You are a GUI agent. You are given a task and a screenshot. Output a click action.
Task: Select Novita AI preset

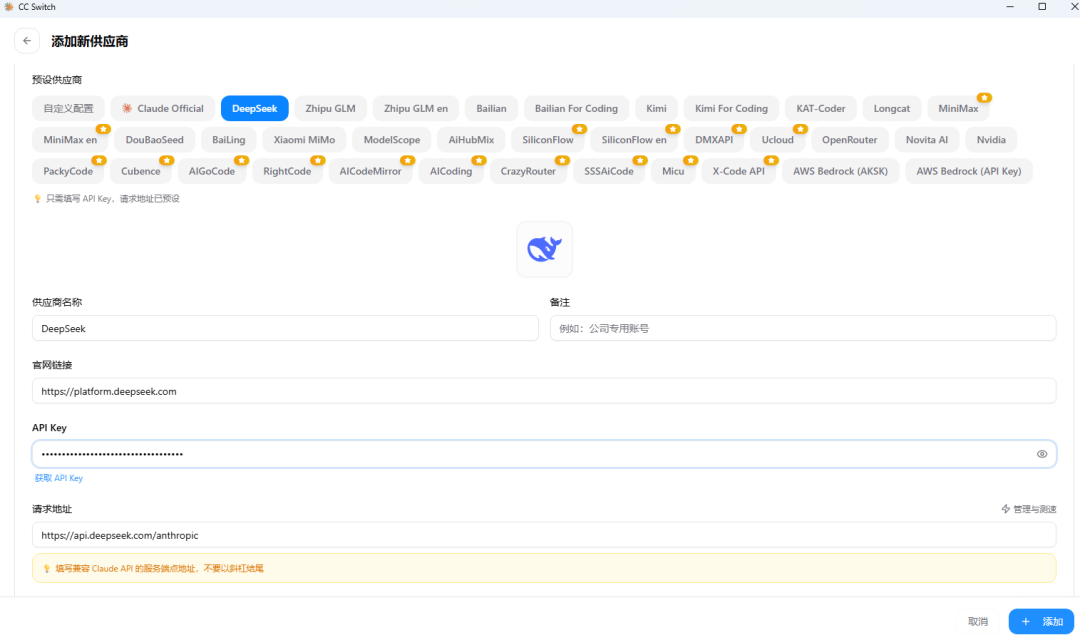927,139
